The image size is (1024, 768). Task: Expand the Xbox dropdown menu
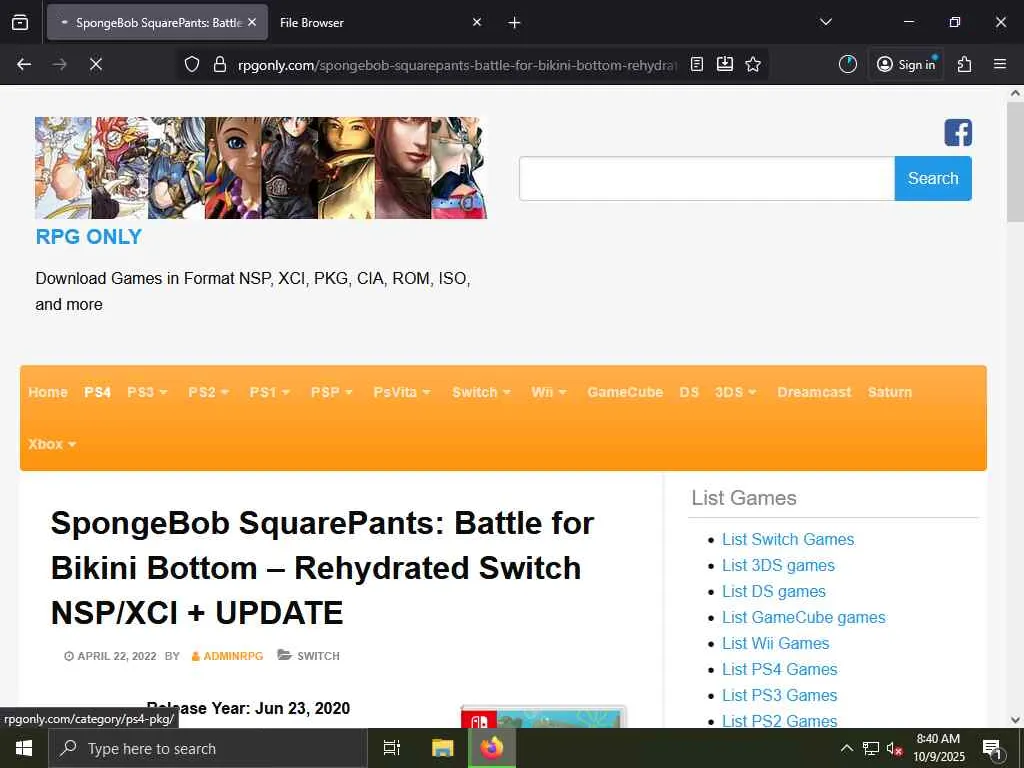click(52, 444)
